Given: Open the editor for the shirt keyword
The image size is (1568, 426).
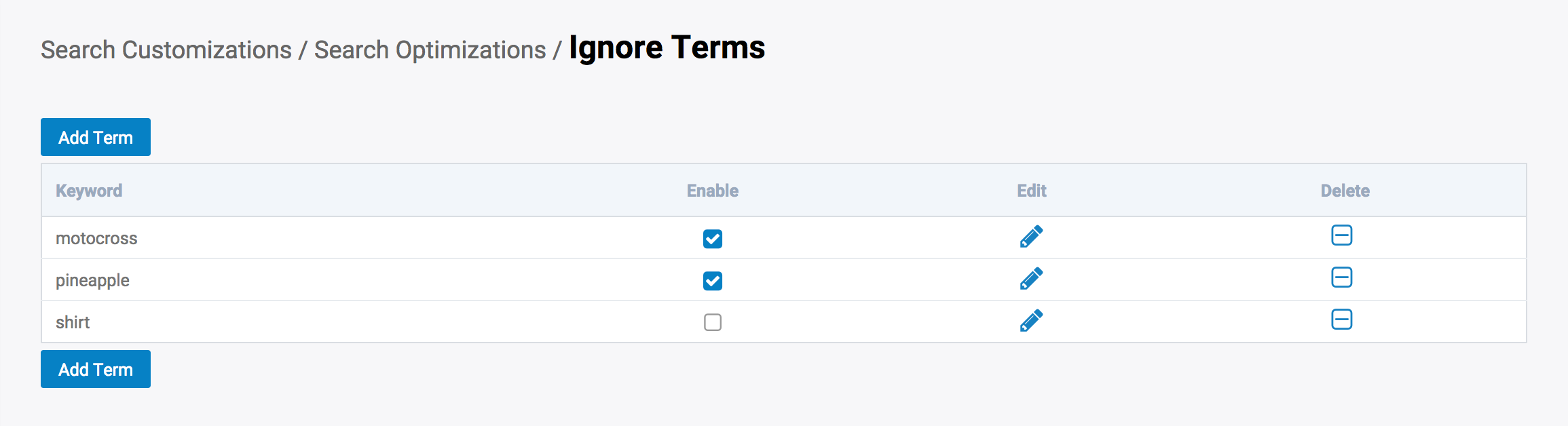Looking at the screenshot, I should (1031, 321).
